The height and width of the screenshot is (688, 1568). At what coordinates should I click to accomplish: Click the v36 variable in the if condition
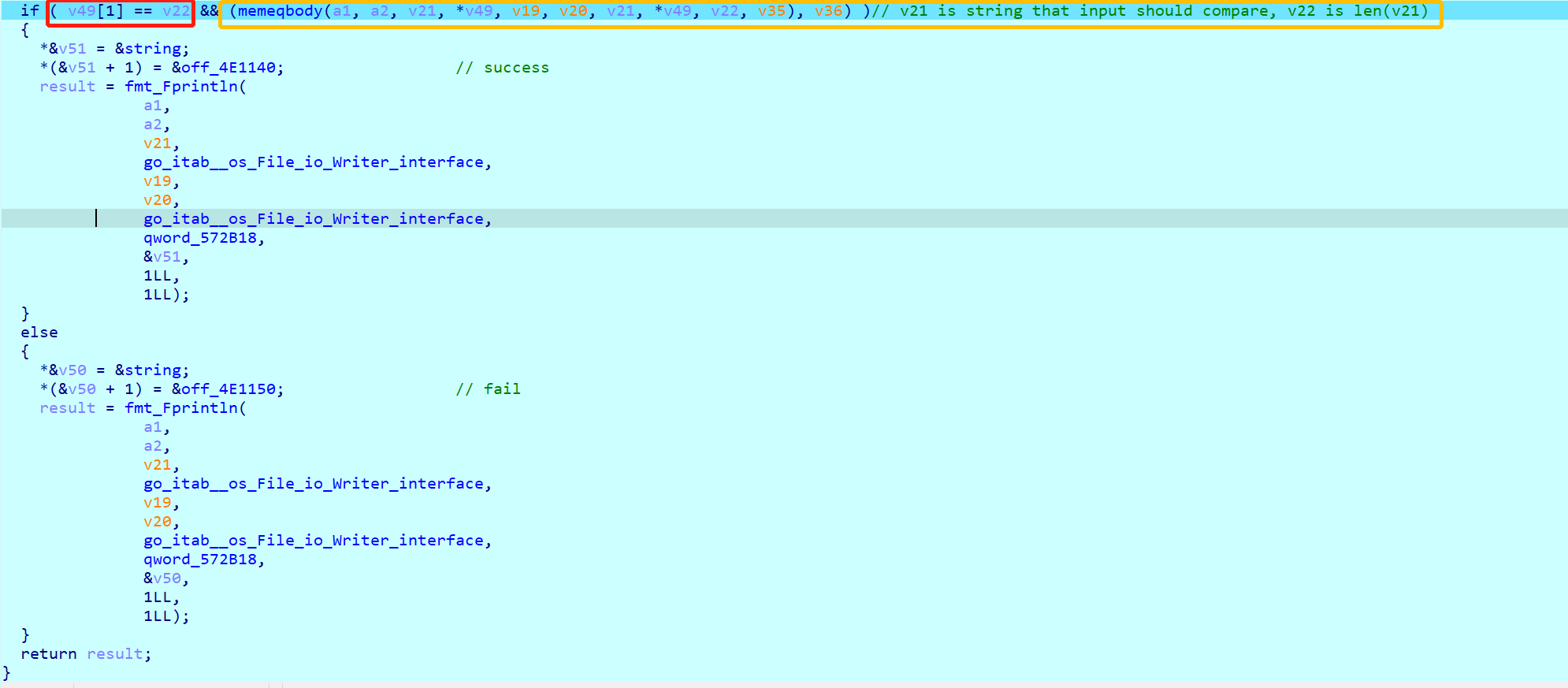(x=828, y=11)
